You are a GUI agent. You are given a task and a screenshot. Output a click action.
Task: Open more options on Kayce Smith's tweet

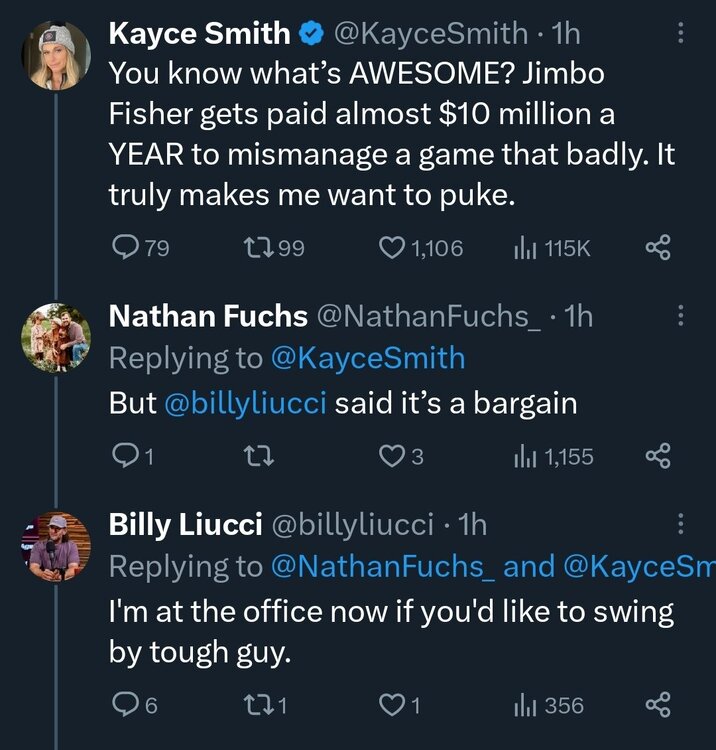click(681, 33)
